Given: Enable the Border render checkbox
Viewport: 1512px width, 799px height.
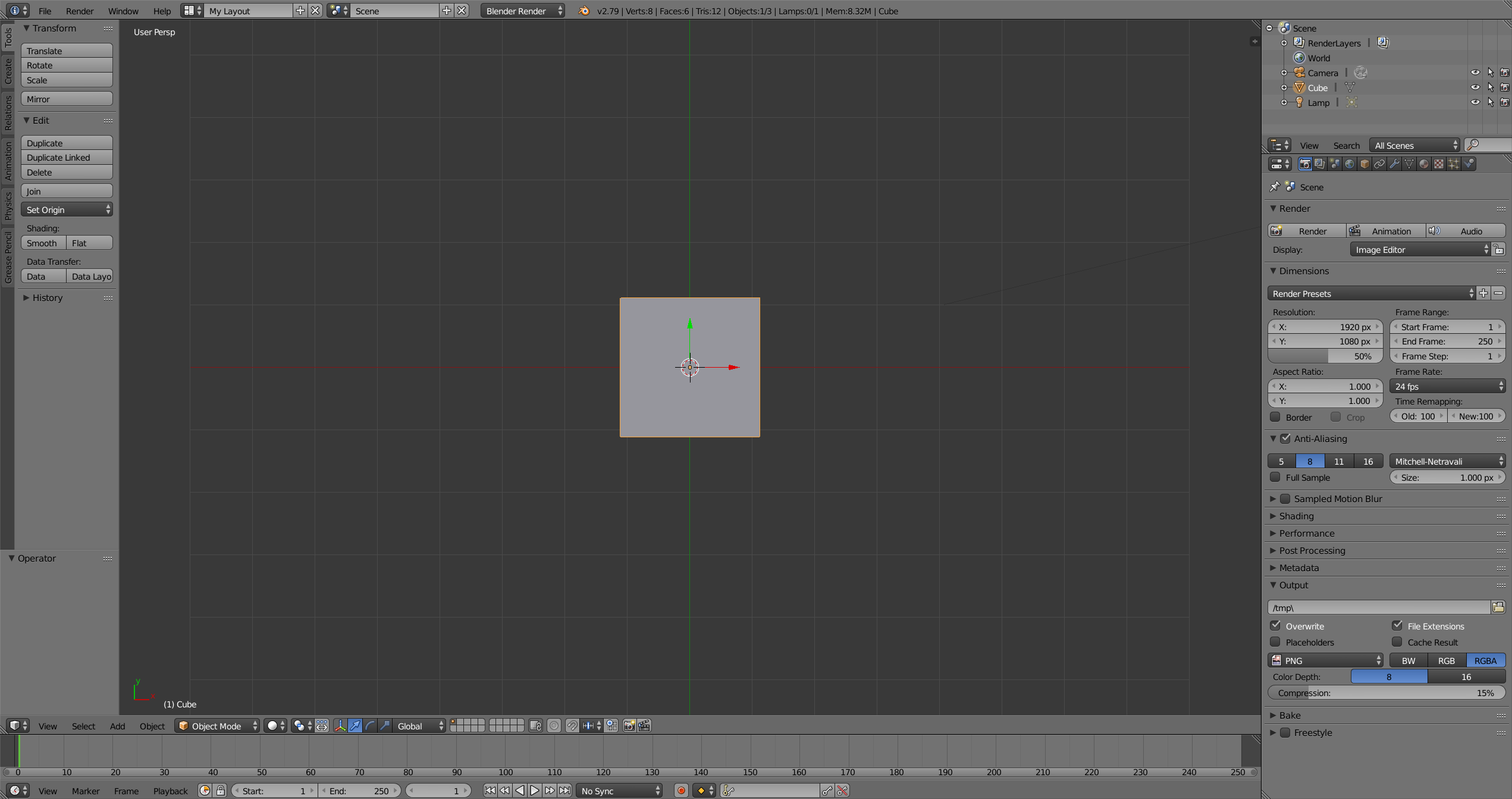Looking at the screenshot, I should (1275, 416).
